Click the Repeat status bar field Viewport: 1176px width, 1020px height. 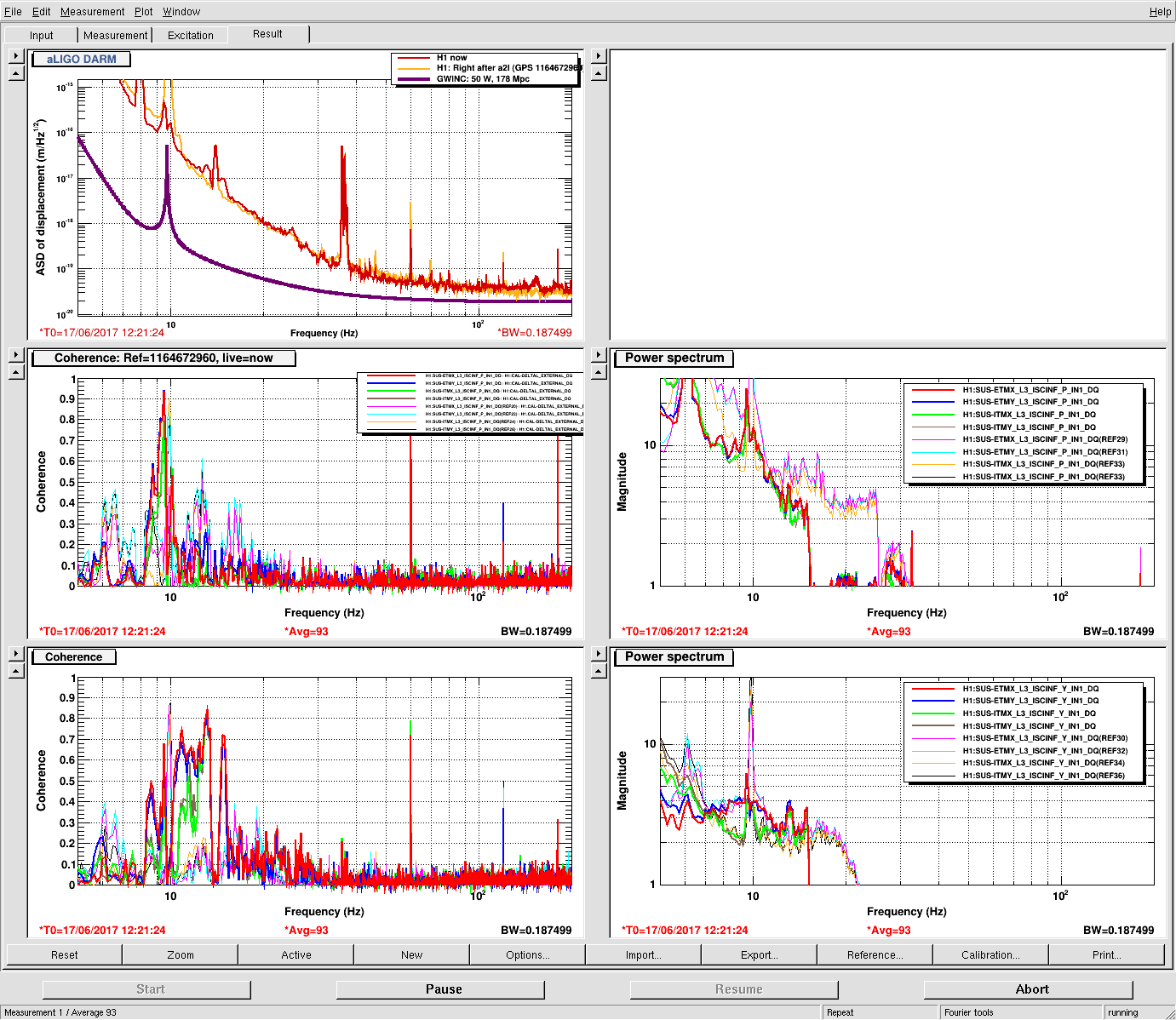(x=879, y=1012)
